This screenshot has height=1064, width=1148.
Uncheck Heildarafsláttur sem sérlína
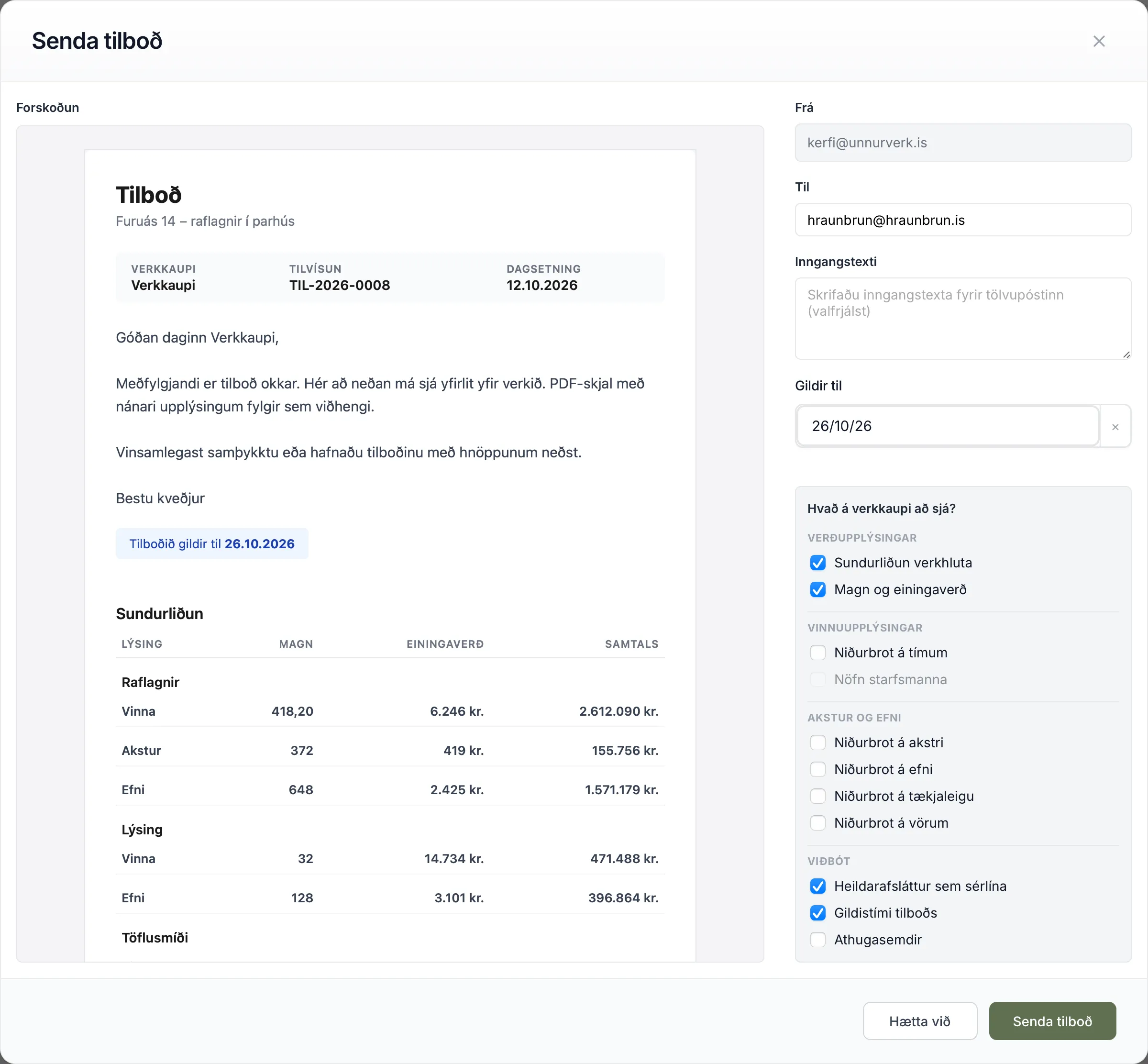[817, 886]
